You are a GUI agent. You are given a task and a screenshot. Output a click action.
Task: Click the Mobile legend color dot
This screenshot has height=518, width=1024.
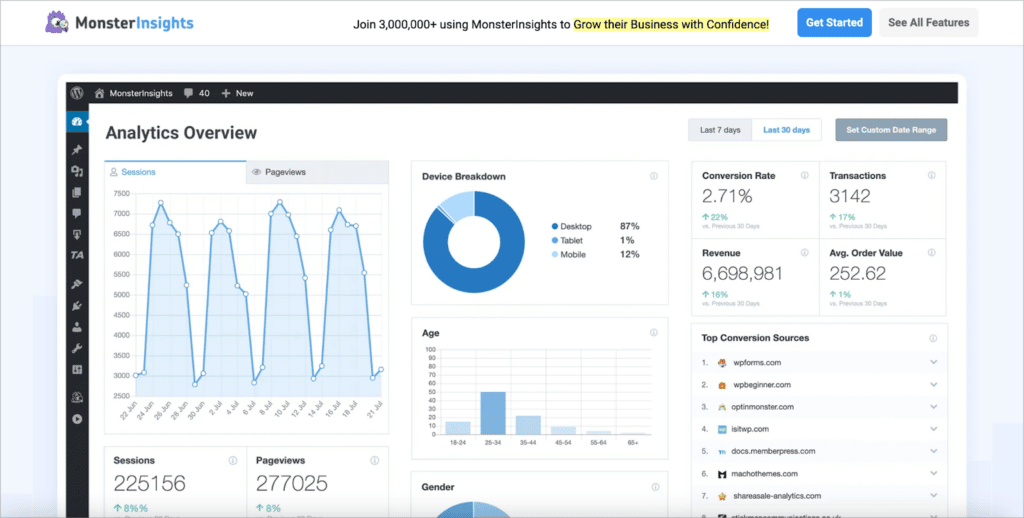pyautogui.click(x=555, y=255)
